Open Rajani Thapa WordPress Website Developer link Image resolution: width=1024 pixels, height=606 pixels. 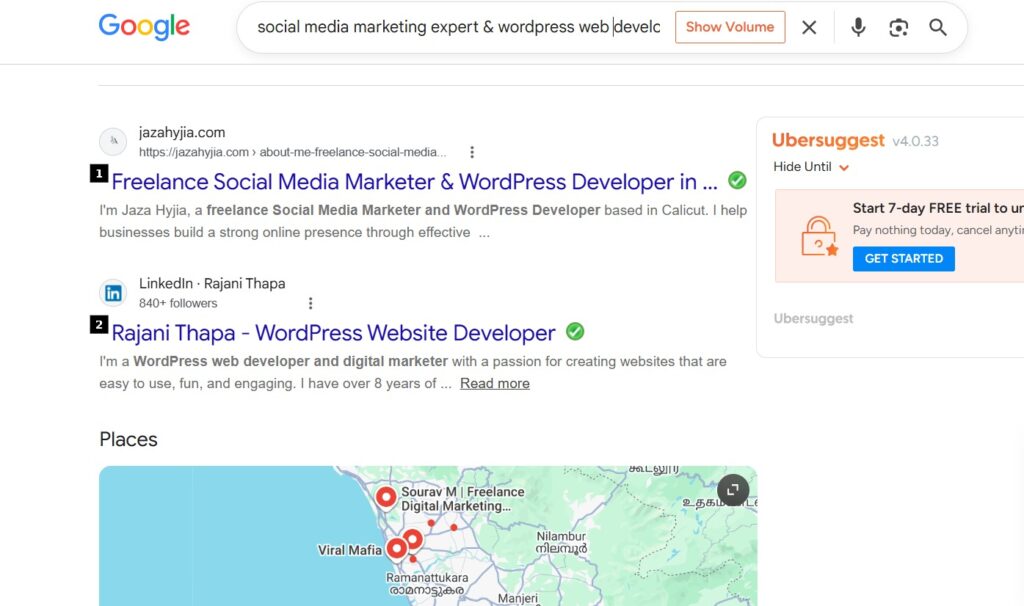click(333, 333)
